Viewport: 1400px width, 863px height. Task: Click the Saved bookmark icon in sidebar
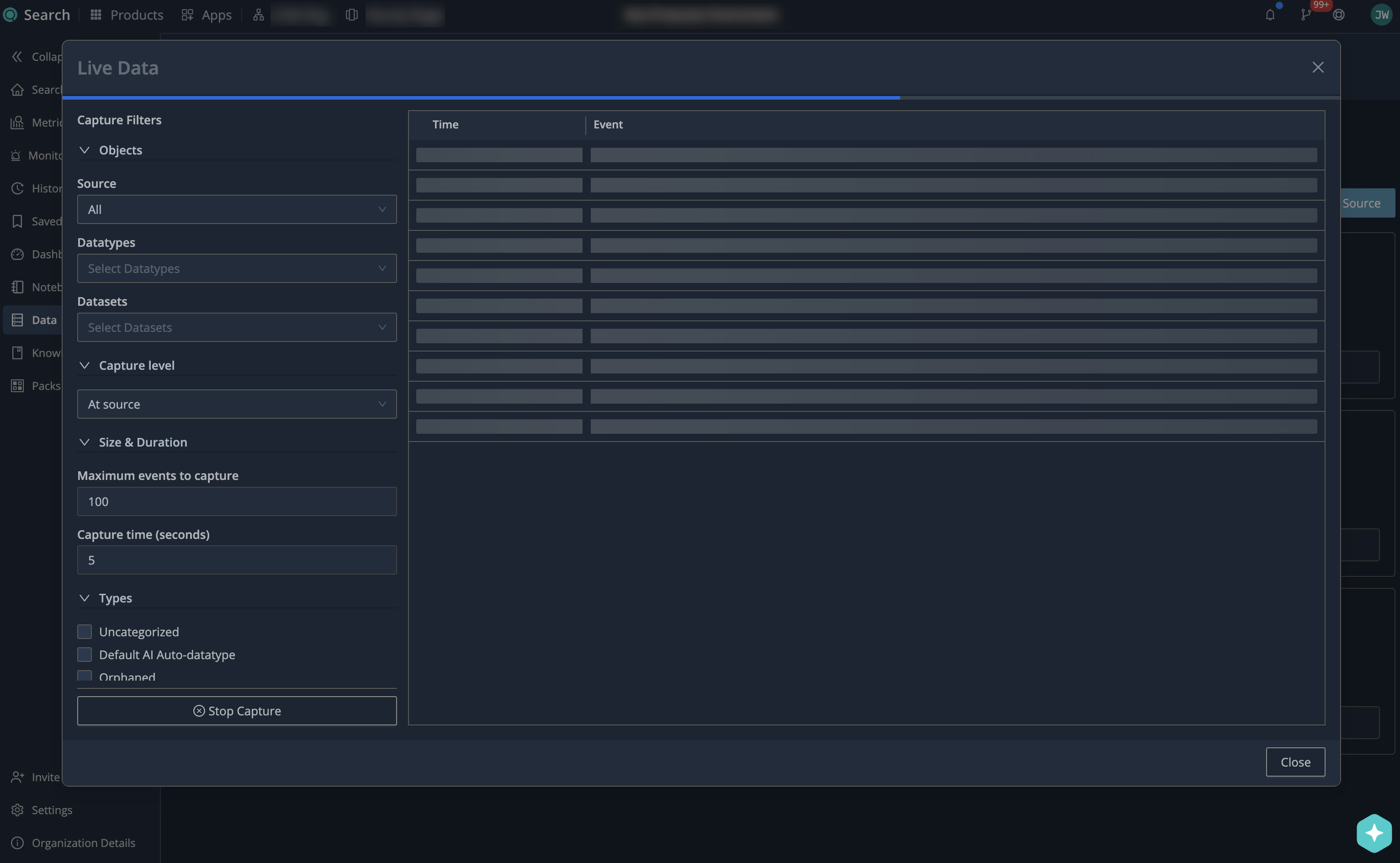[17, 221]
